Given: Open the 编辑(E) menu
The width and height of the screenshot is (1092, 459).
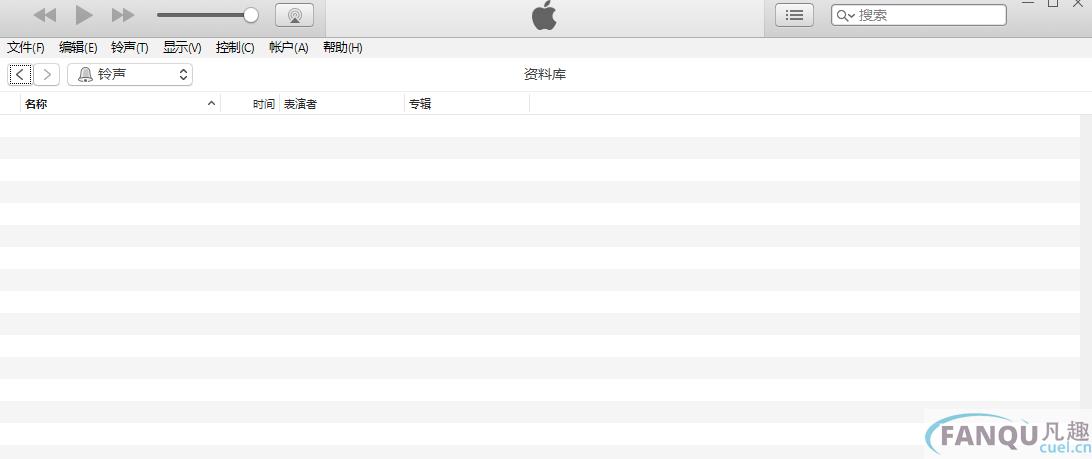Looking at the screenshot, I should point(78,47).
